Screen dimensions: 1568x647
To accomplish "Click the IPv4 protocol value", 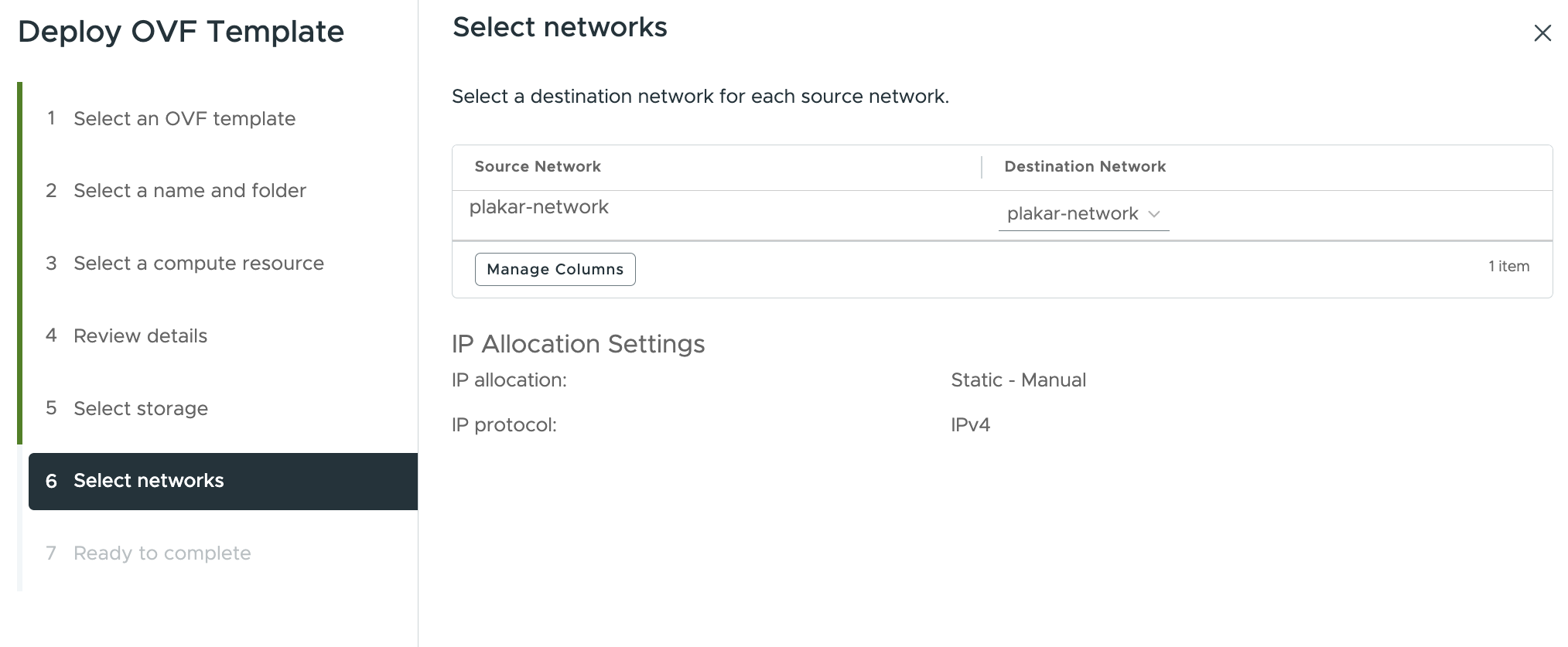I will click(x=970, y=425).
